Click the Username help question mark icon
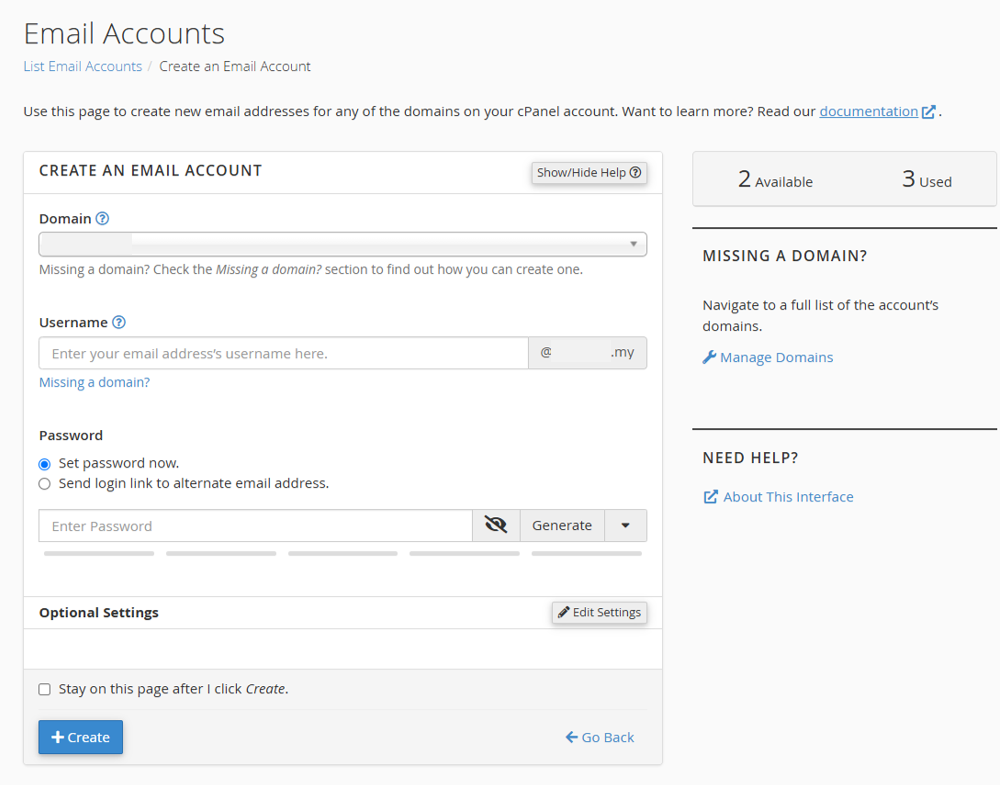The image size is (1000, 786). [x=119, y=323]
